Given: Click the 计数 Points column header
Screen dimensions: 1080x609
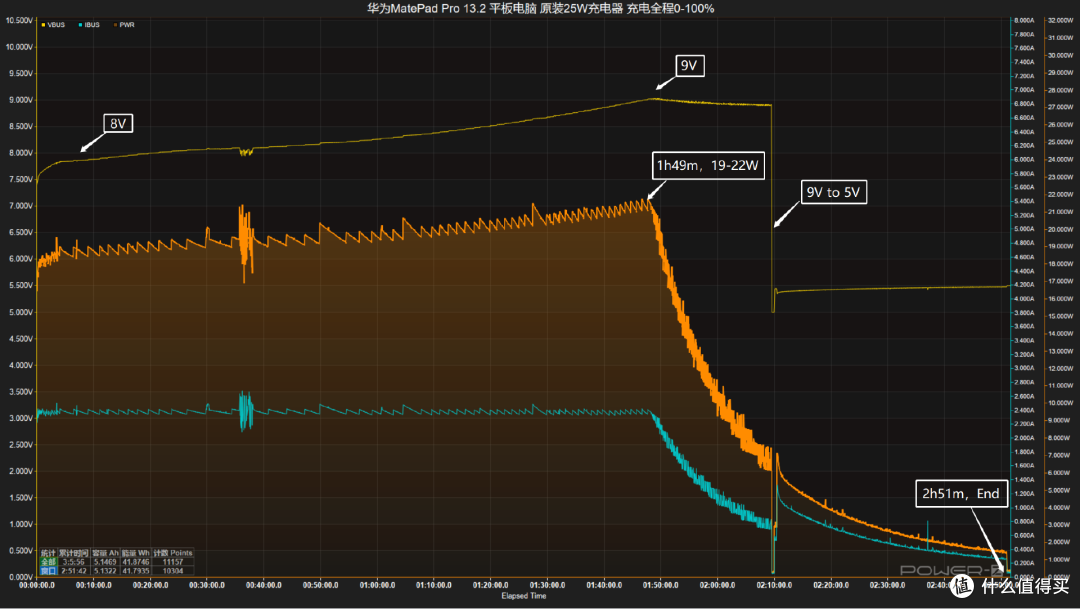Looking at the screenshot, I should click(173, 553).
